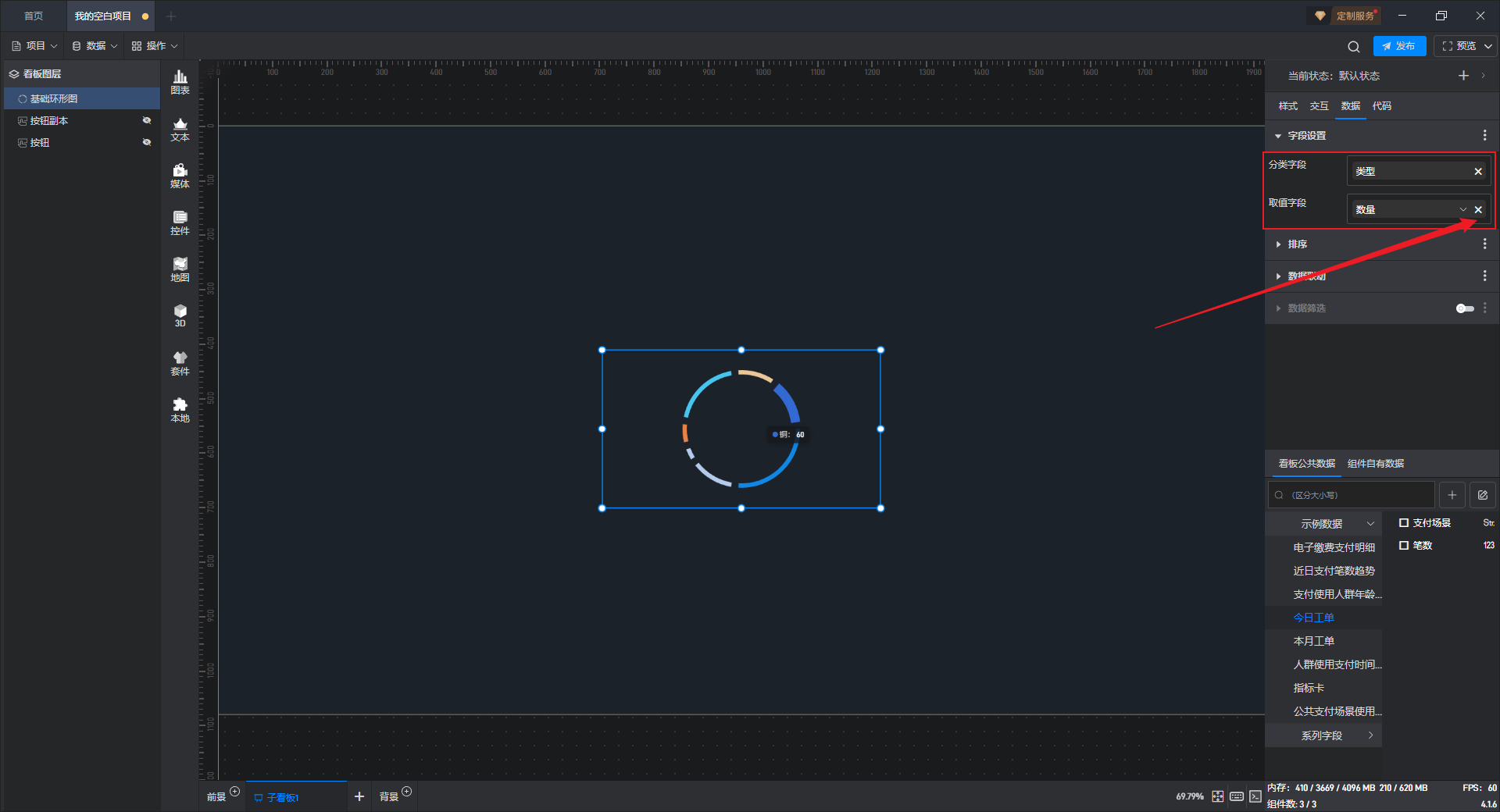
Task: Click the 发布 publish button
Action: click(x=1398, y=46)
